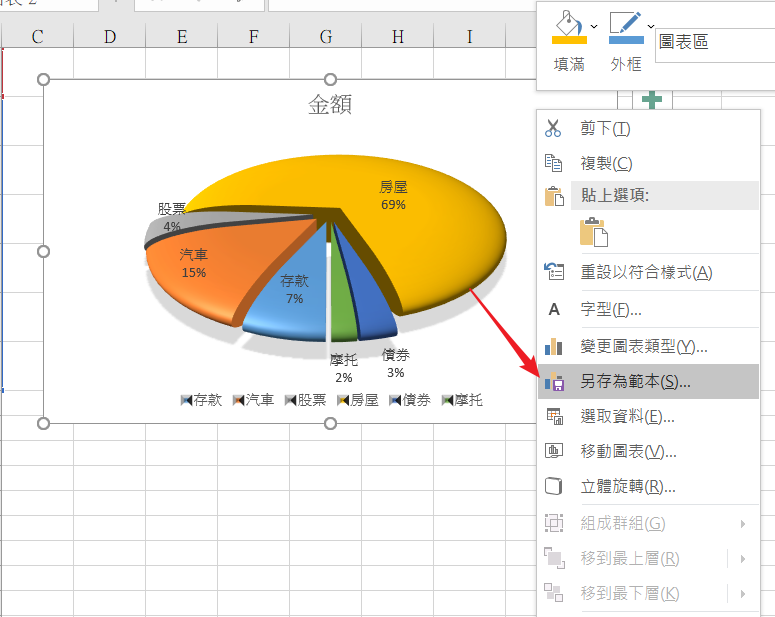
Task: Click legend entry 股票
Action: tap(305, 400)
